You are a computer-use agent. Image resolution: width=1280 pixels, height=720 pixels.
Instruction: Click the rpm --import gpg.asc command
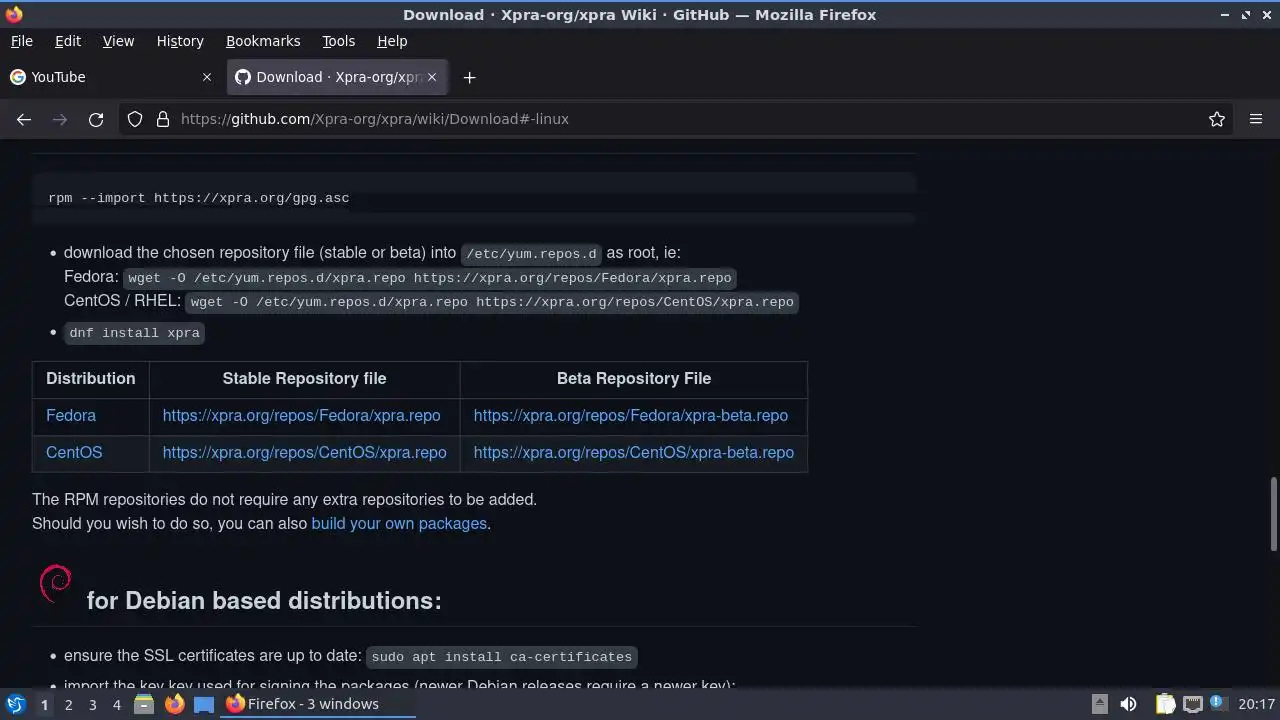(x=198, y=198)
